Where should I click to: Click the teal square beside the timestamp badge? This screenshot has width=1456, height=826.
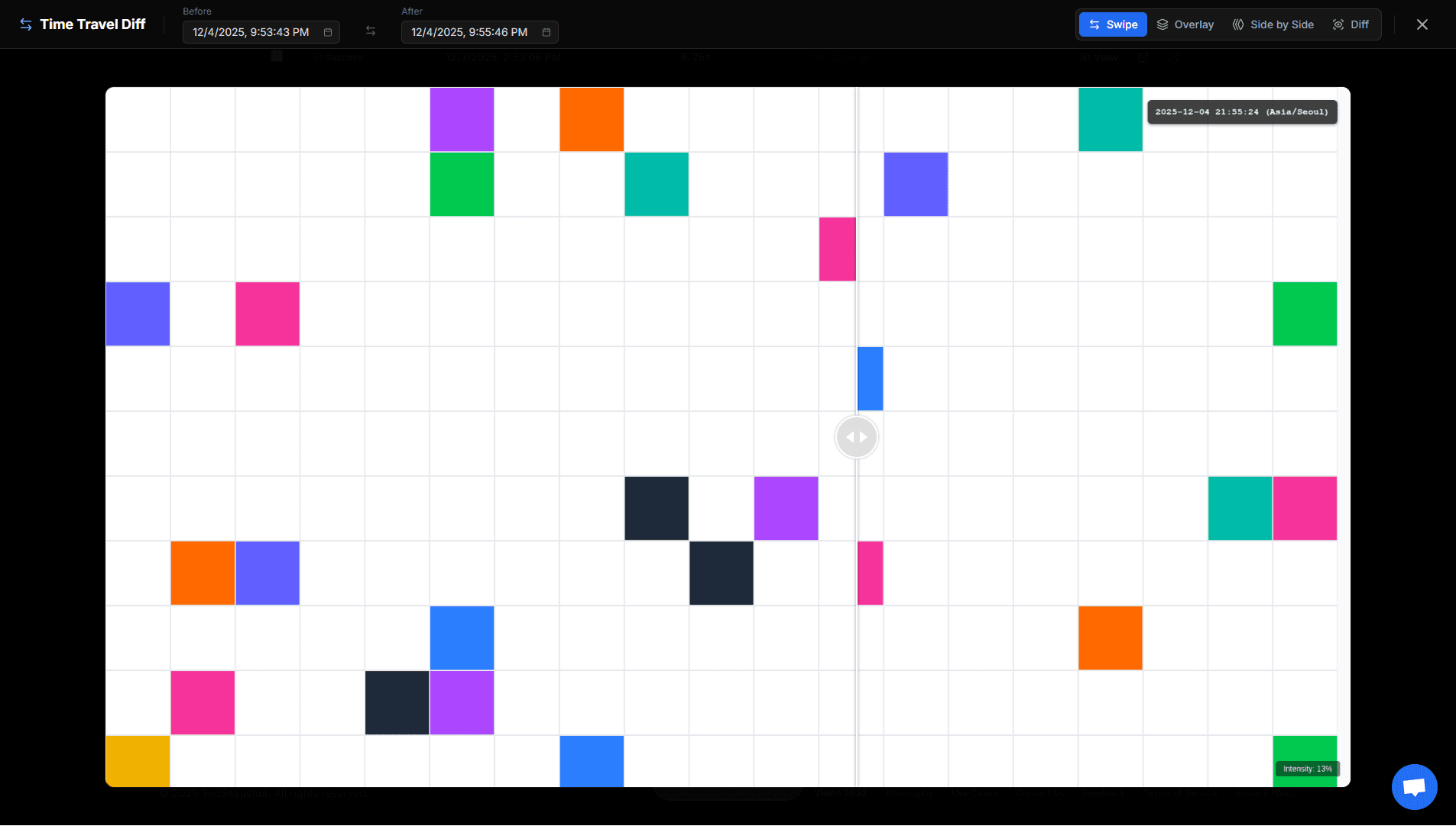[x=1110, y=119]
